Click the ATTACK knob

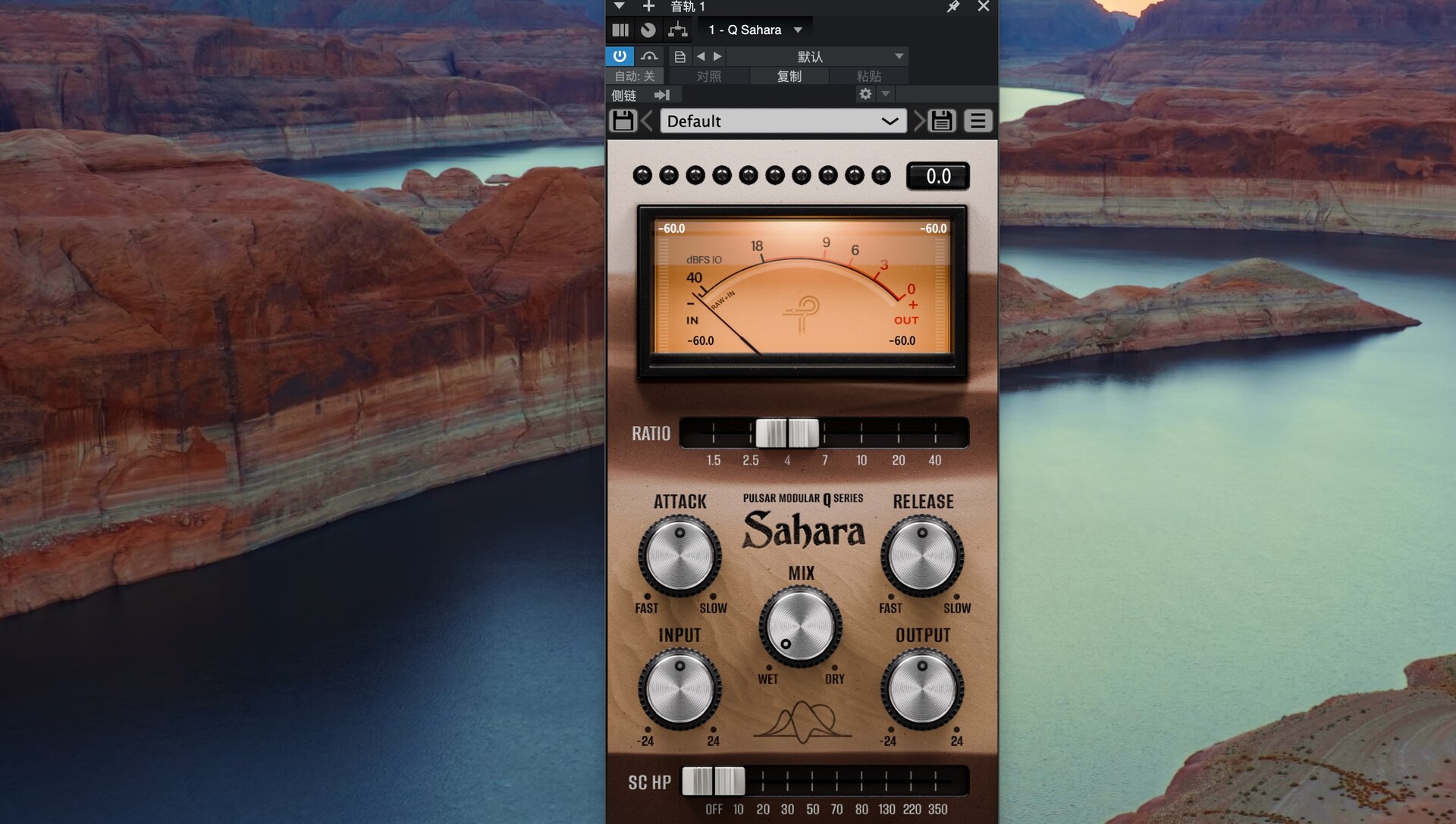click(679, 556)
